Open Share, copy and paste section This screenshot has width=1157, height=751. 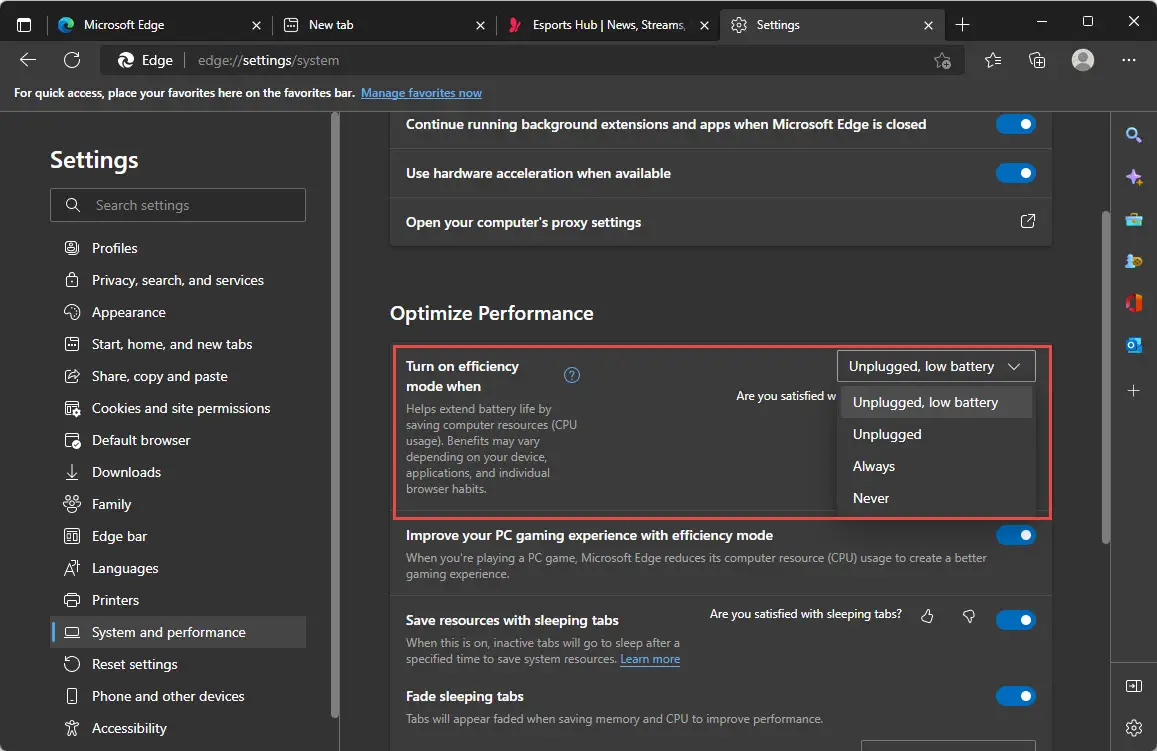click(x=178, y=376)
